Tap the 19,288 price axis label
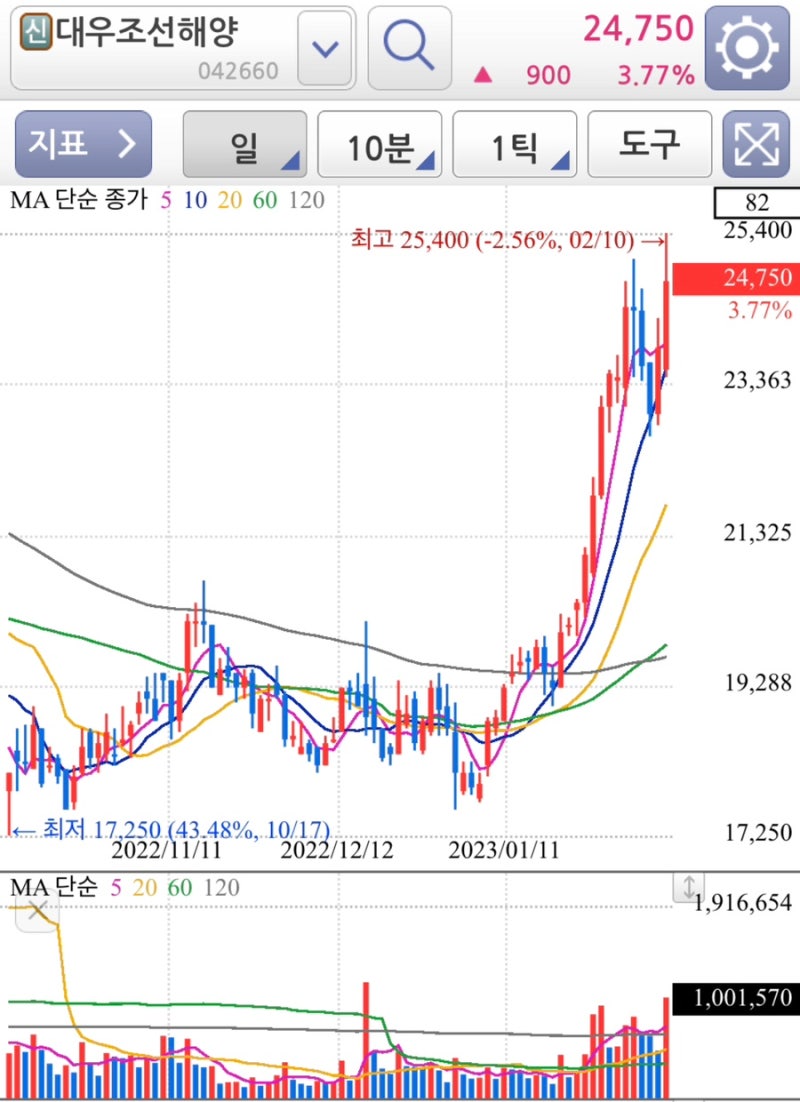Image resolution: width=800 pixels, height=1102 pixels. (x=758, y=682)
